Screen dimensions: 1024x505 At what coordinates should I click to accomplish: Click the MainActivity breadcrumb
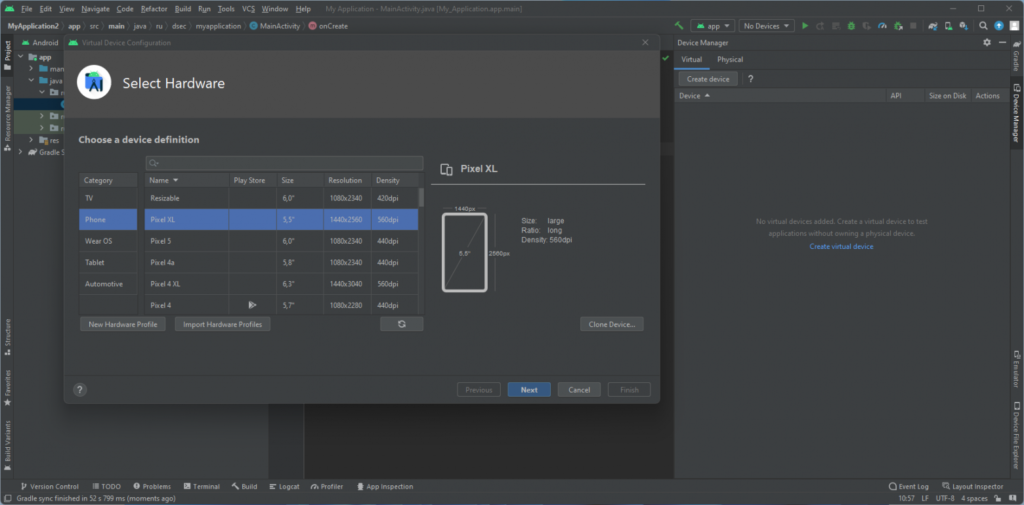(275, 26)
